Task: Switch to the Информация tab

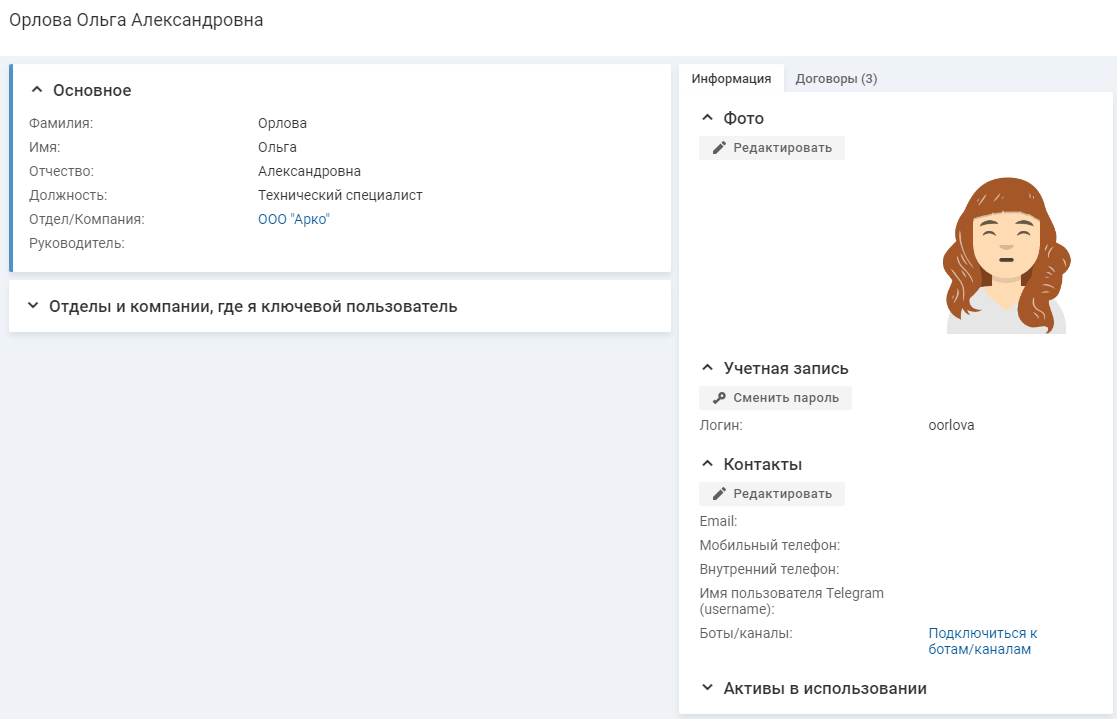Action: (x=731, y=79)
